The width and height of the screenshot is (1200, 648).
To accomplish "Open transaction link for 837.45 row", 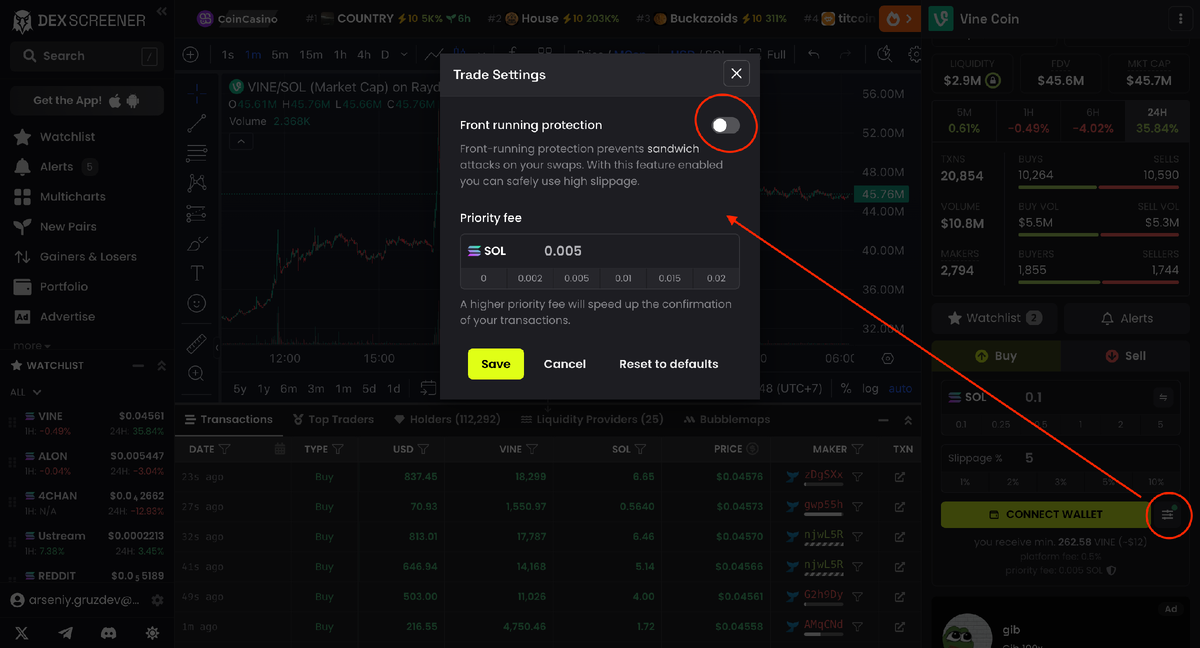I will click(x=900, y=477).
